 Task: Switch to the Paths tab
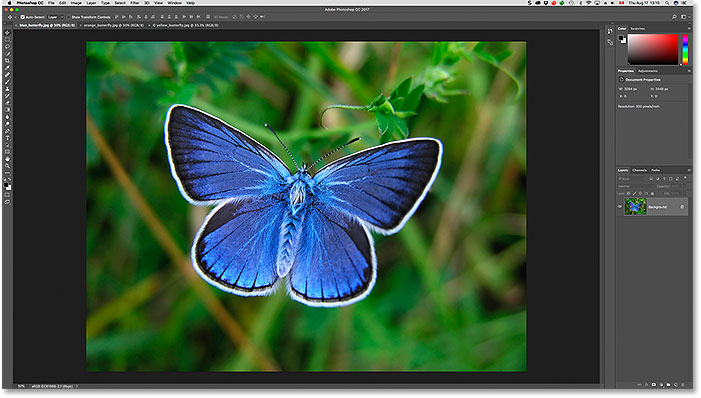click(655, 170)
